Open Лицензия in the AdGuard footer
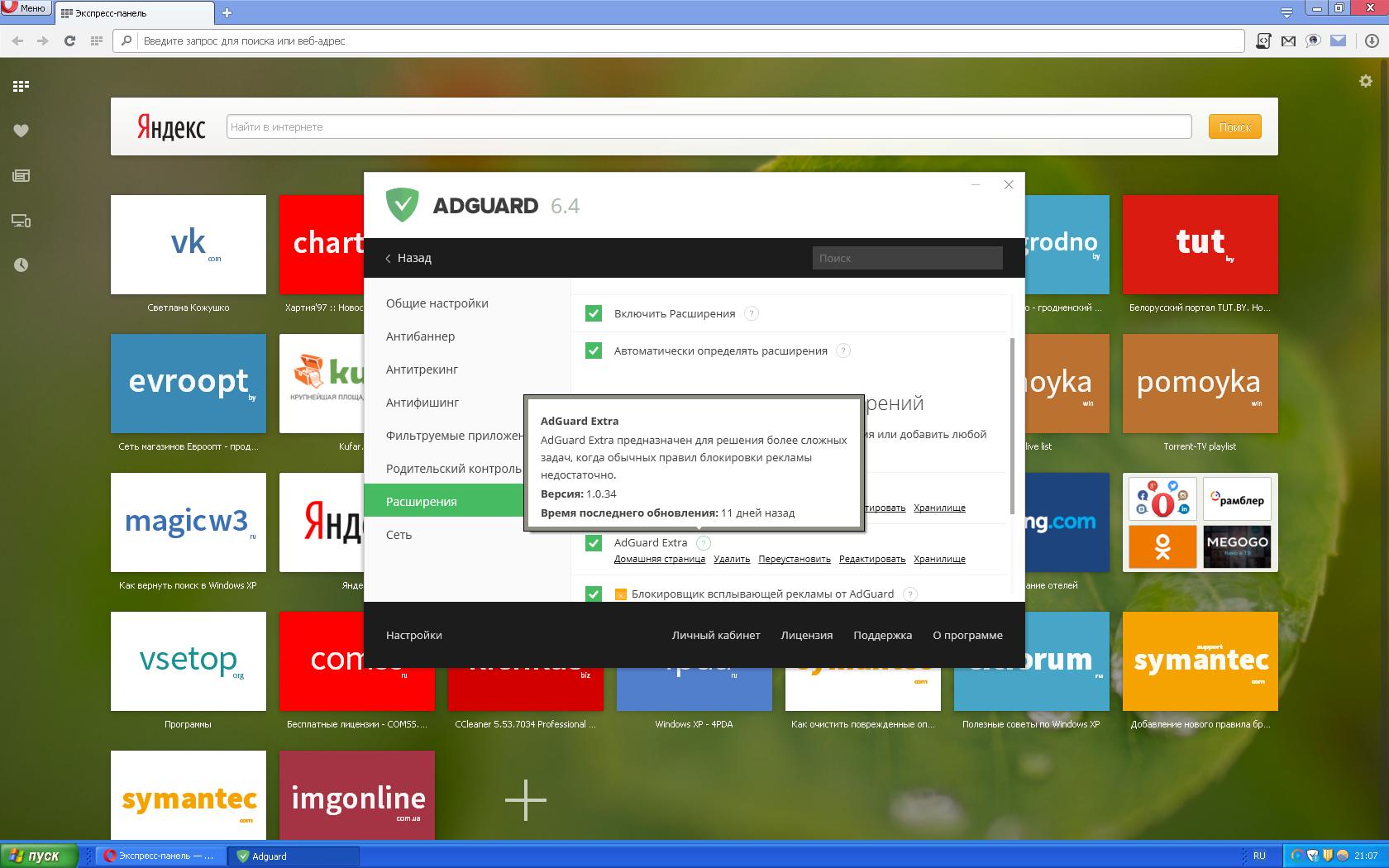Screen dimensions: 1389x868 (x=806, y=635)
